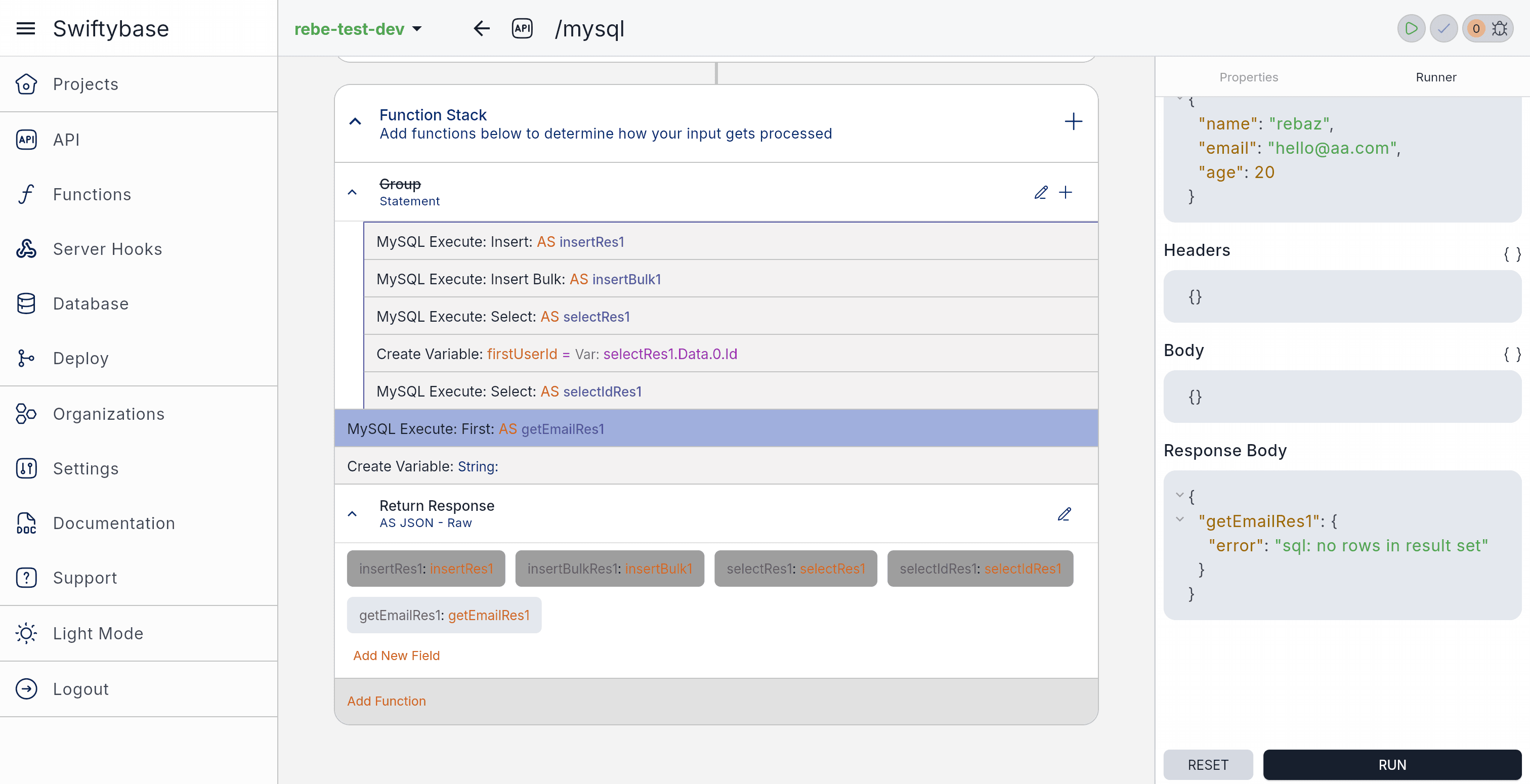The image size is (1530, 784).
Task: Click inside the Body JSON editor
Action: (1342, 396)
